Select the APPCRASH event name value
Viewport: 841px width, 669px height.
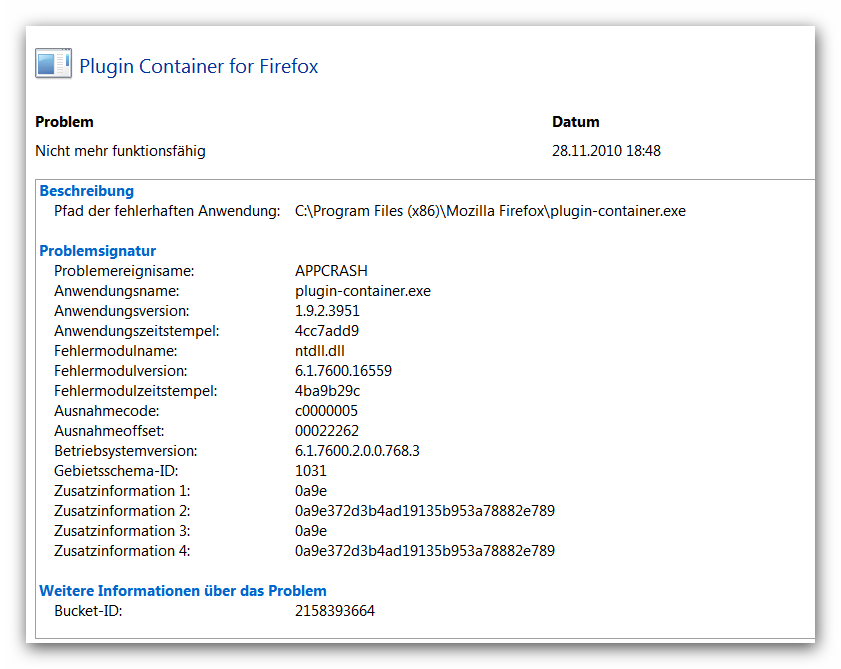pos(331,271)
